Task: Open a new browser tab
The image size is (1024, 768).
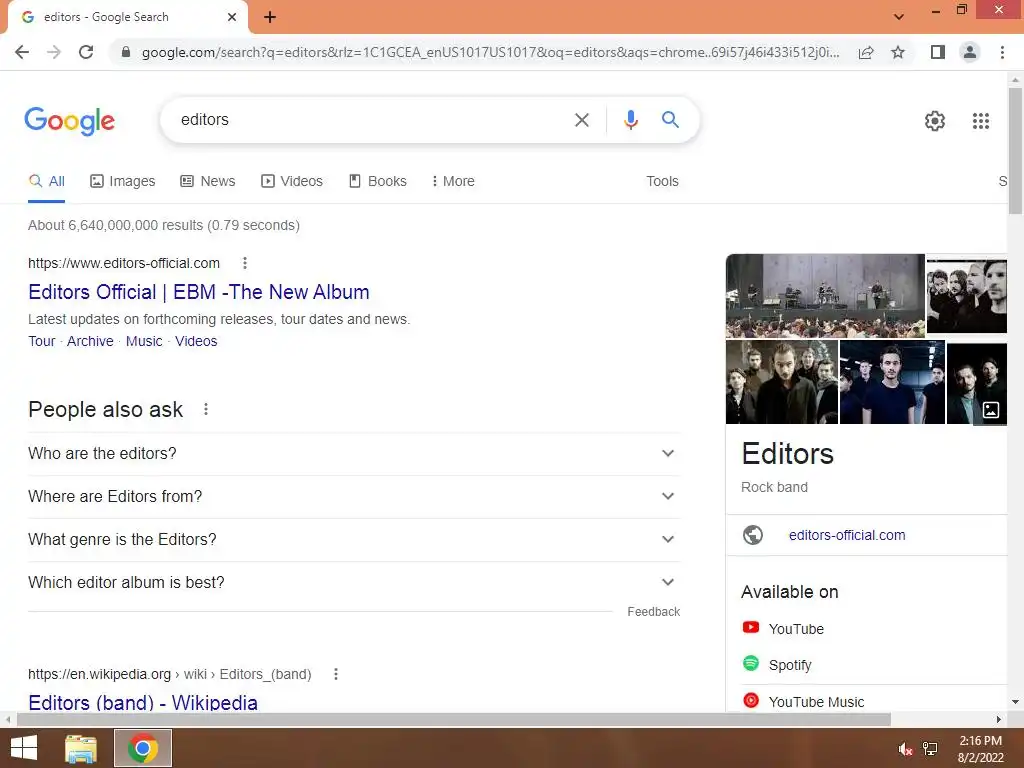Action: point(270,17)
